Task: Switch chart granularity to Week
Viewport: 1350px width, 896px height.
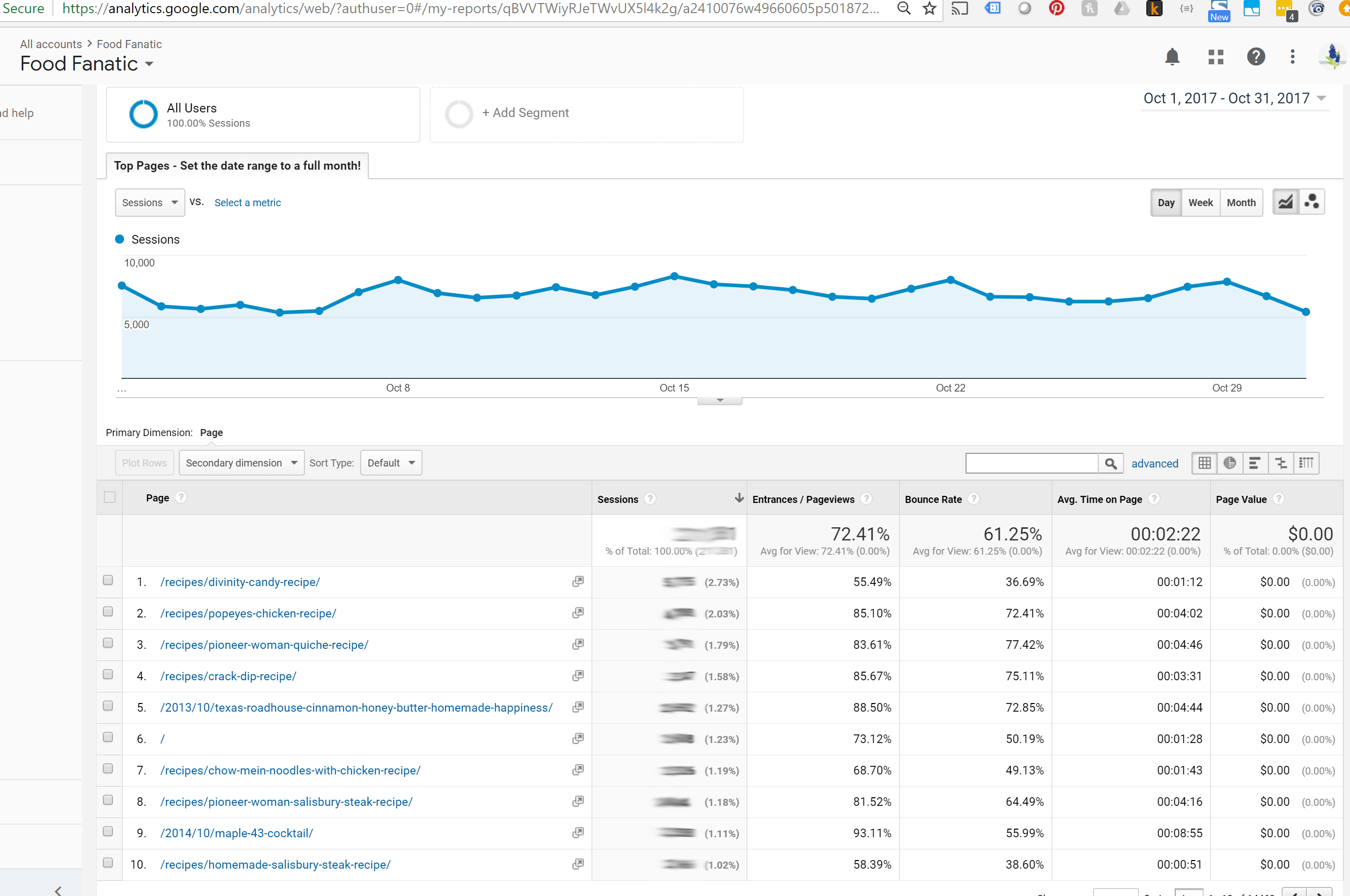Action: click(x=1200, y=202)
